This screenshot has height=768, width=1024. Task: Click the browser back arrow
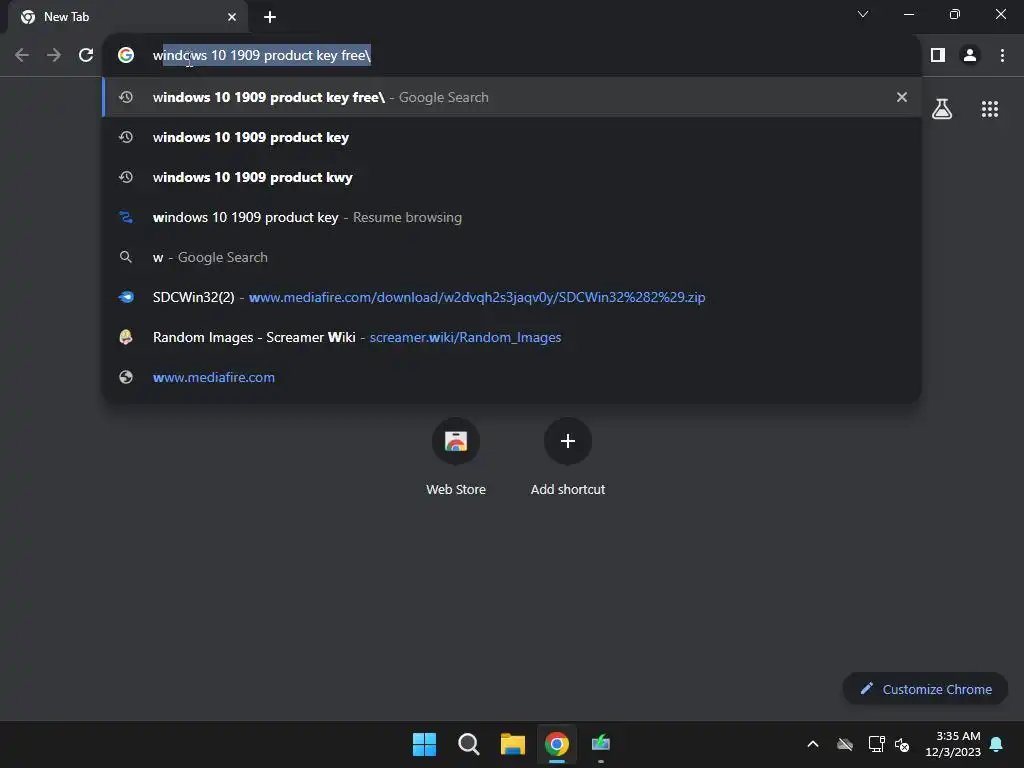coord(22,56)
